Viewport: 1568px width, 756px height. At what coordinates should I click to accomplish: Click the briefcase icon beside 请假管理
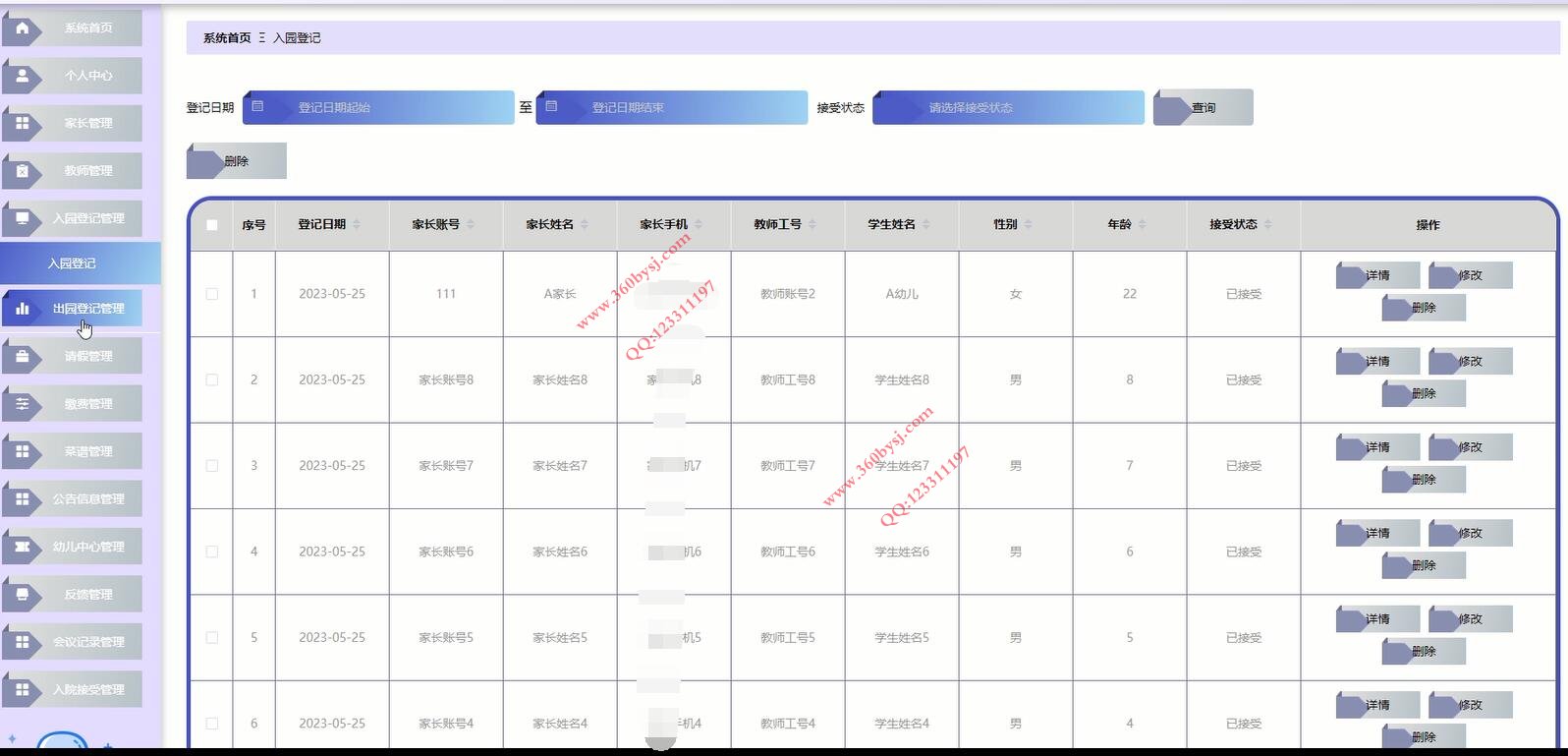click(x=22, y=356)
